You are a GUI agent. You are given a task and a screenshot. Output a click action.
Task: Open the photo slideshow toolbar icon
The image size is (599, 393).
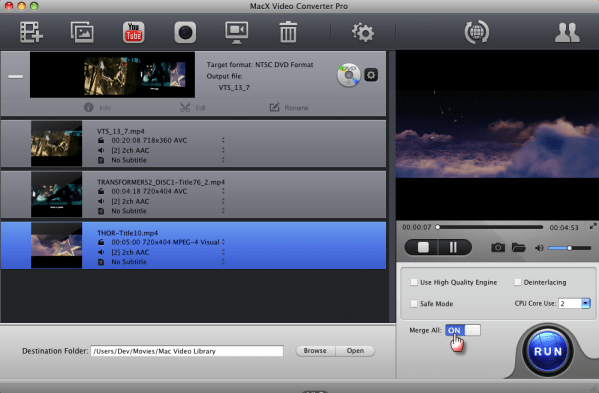pos(82,32)
